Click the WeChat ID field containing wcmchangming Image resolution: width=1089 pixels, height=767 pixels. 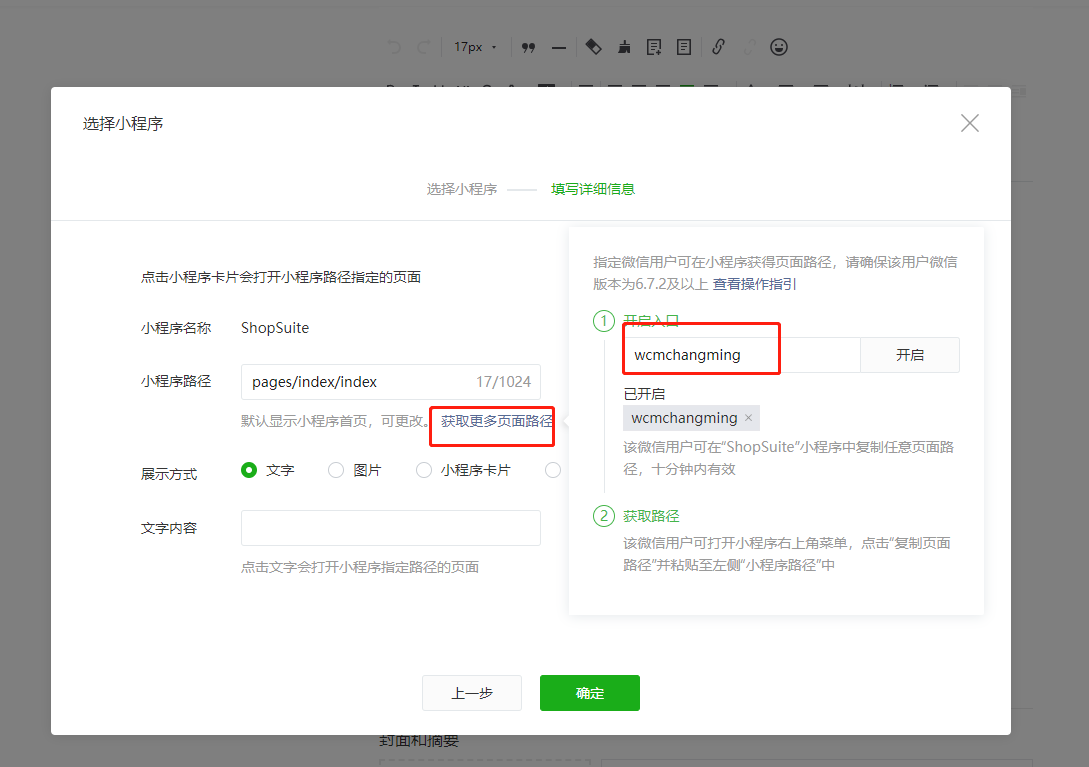(x=742, y=355)
